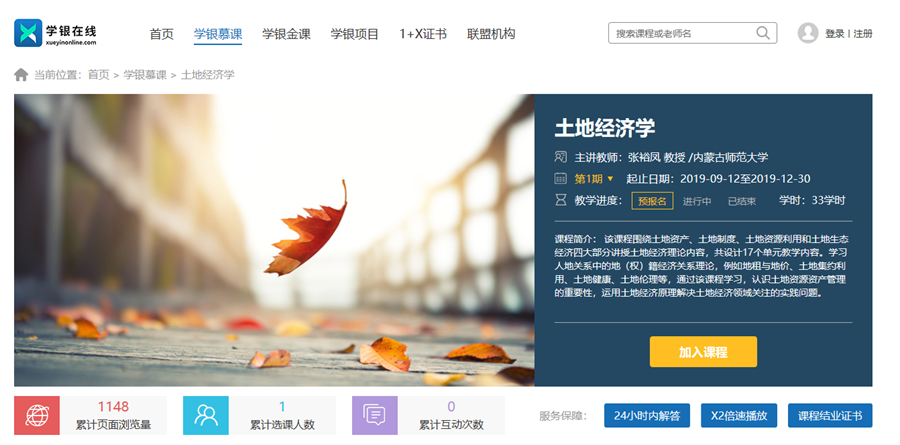Click the 课程简介 description paragraph

(701, 266)
